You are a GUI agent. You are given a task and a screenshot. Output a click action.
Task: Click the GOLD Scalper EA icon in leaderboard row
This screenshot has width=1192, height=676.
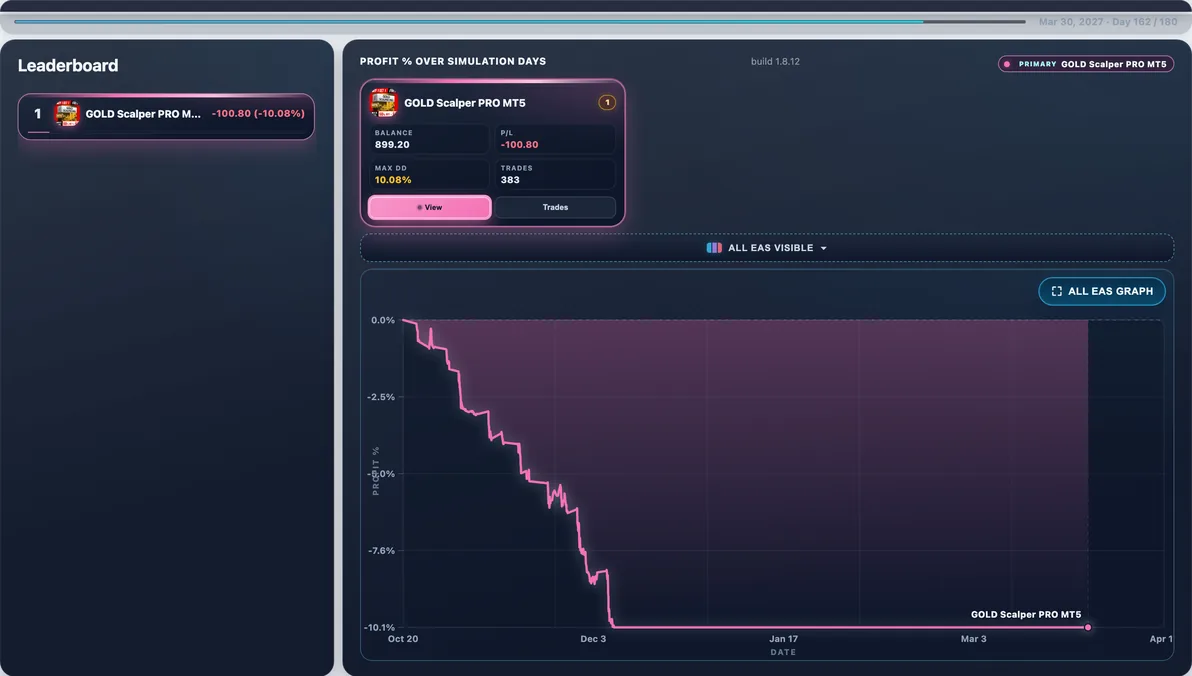pyautogui.click(x=67, y=113)
